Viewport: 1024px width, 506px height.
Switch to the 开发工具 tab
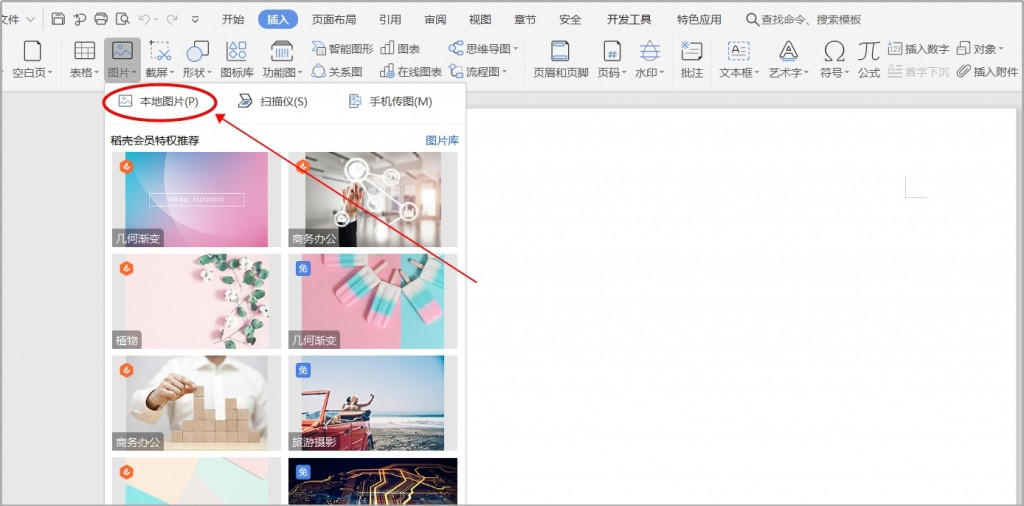(x=629, y=20)
